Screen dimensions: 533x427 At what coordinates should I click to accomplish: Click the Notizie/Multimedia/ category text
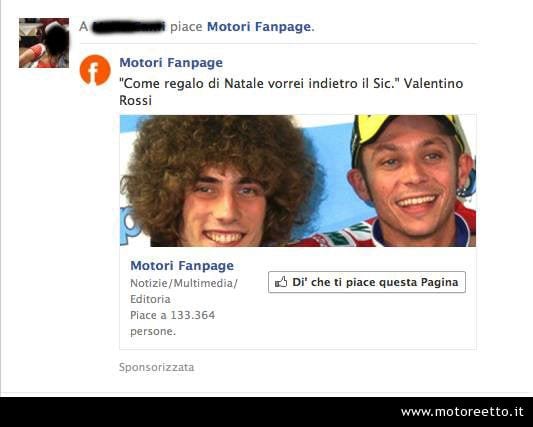click(x=184, y=283)
